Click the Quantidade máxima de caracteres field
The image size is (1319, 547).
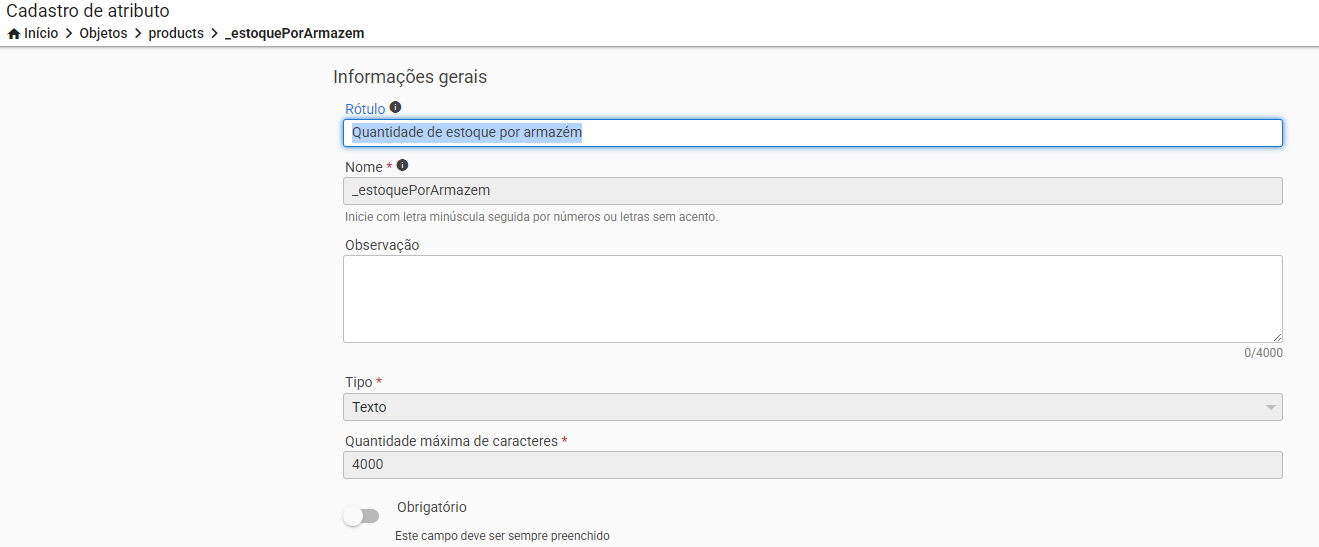[812, 465]
